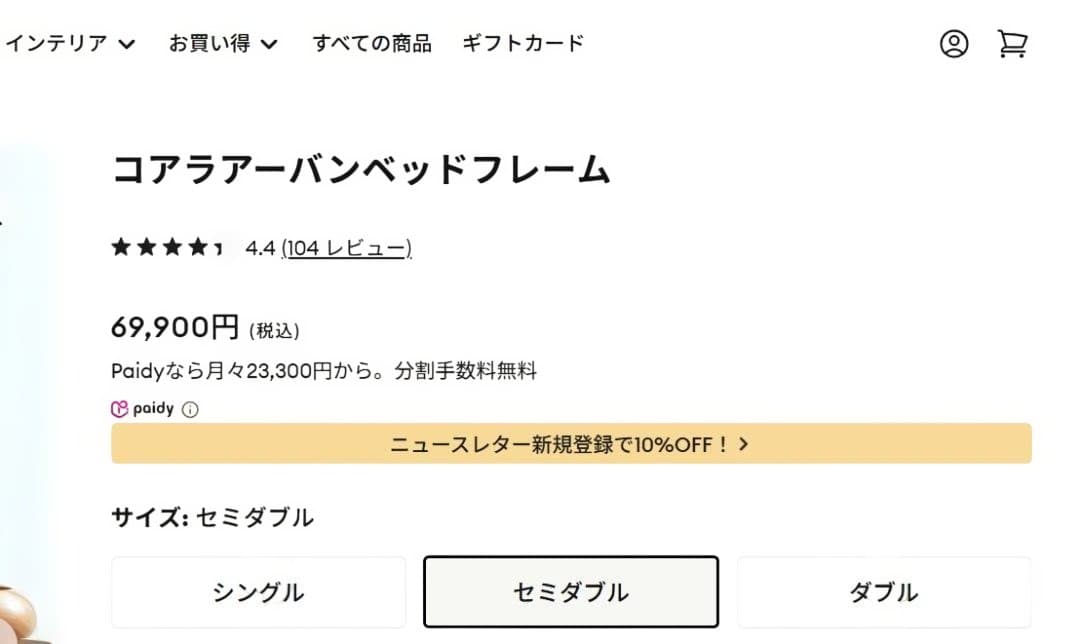This screenshot has width=1080, height=644.
Task: Expand the お買い得 chevron arrow
Action: click(270, 44)
